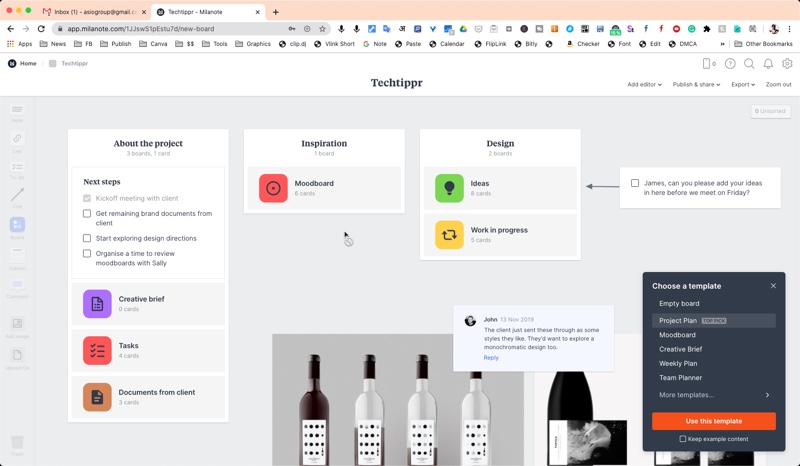Check Get remaining brand documents from client
Screen dimensions: 800x466
click(87, 213)
